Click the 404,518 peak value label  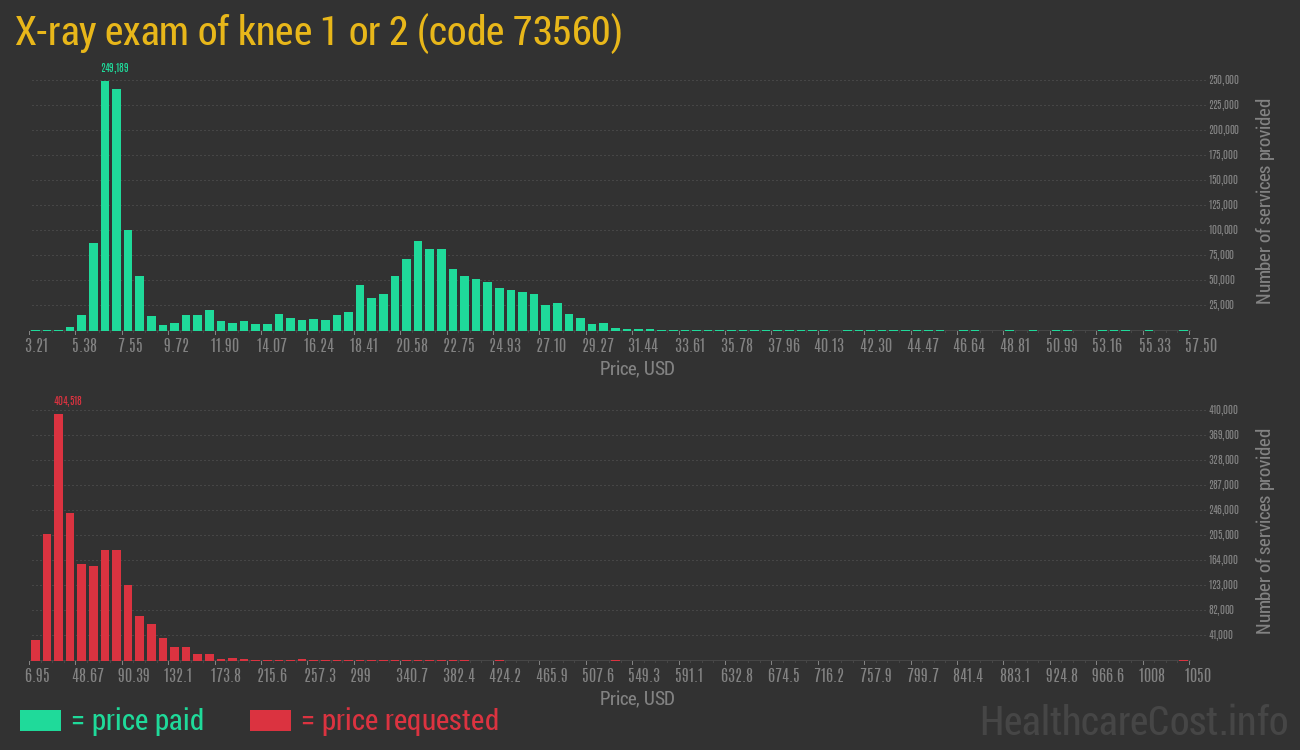coord(68,401)
